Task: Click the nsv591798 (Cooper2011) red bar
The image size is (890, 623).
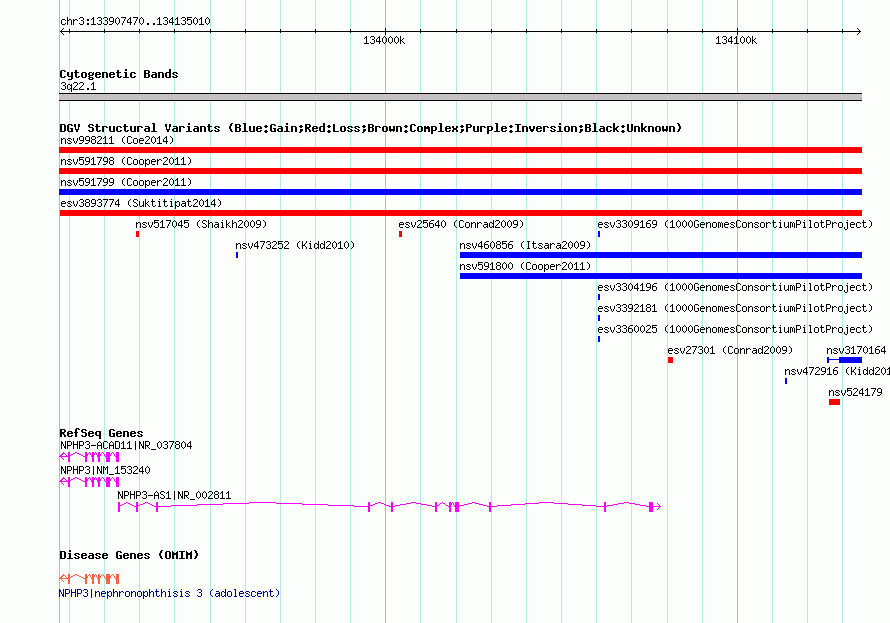Action: 460,171
